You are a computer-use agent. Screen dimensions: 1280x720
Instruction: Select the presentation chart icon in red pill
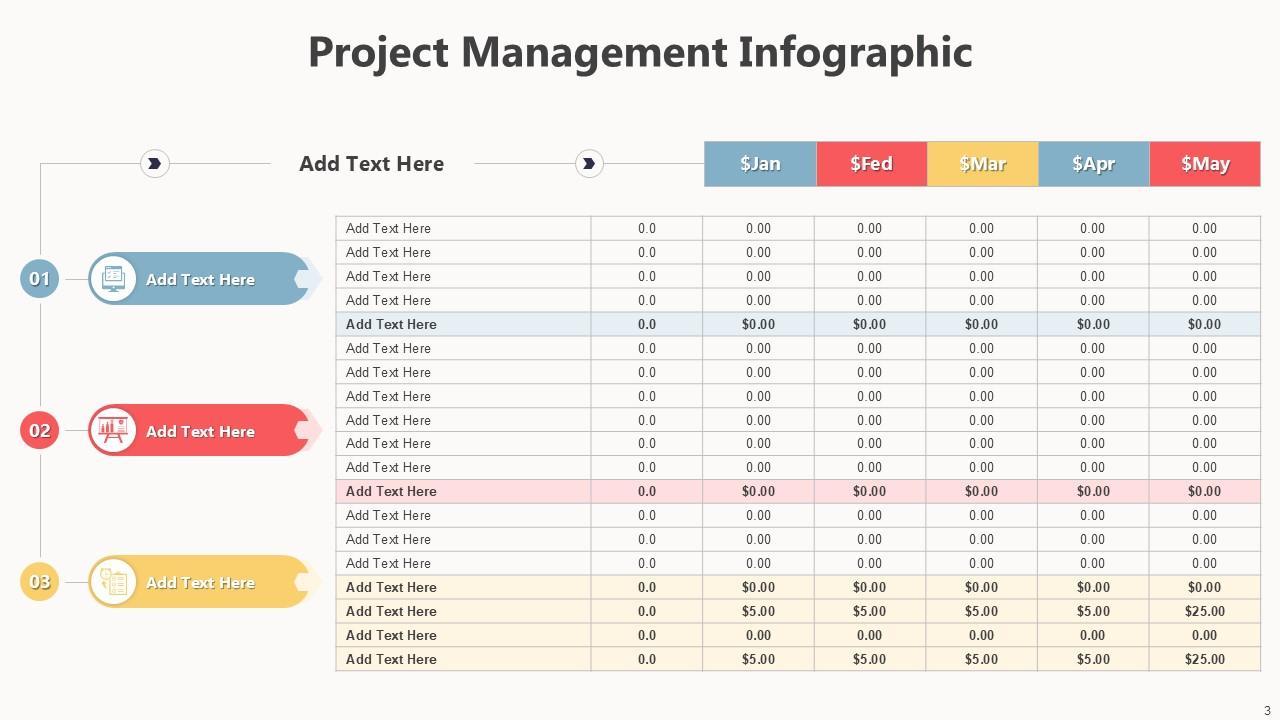pyautogui.click(x=112, y=431)
